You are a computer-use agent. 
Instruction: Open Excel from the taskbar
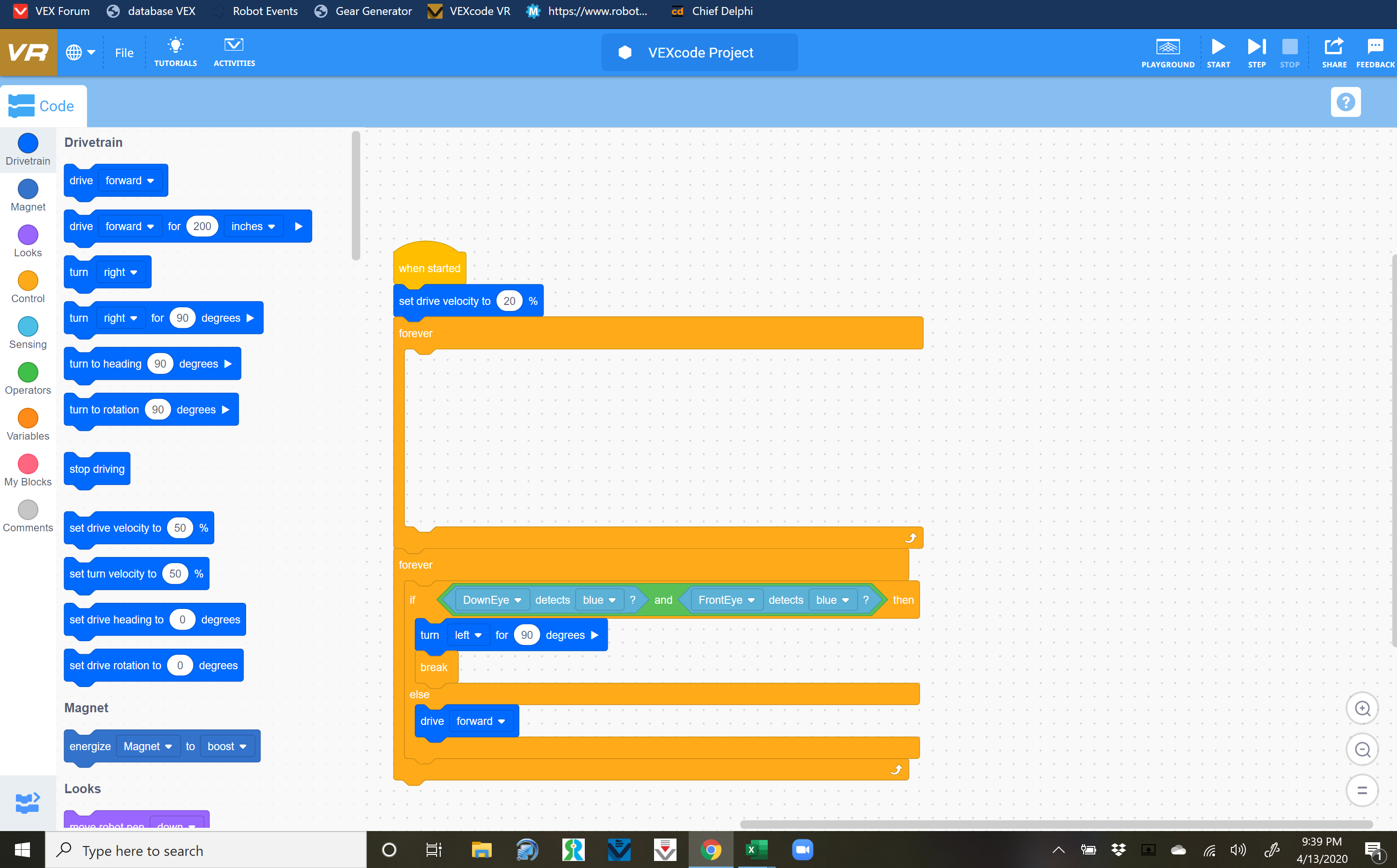(x=756, y=850)
